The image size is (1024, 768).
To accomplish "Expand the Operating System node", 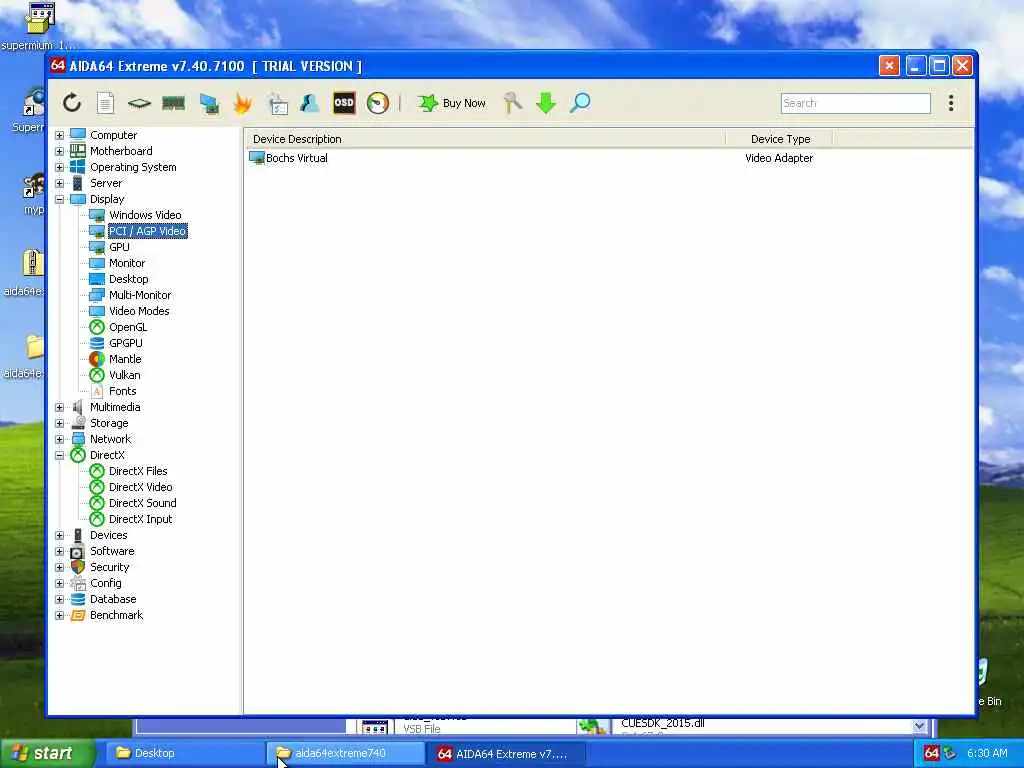I will tap(59, 167).
